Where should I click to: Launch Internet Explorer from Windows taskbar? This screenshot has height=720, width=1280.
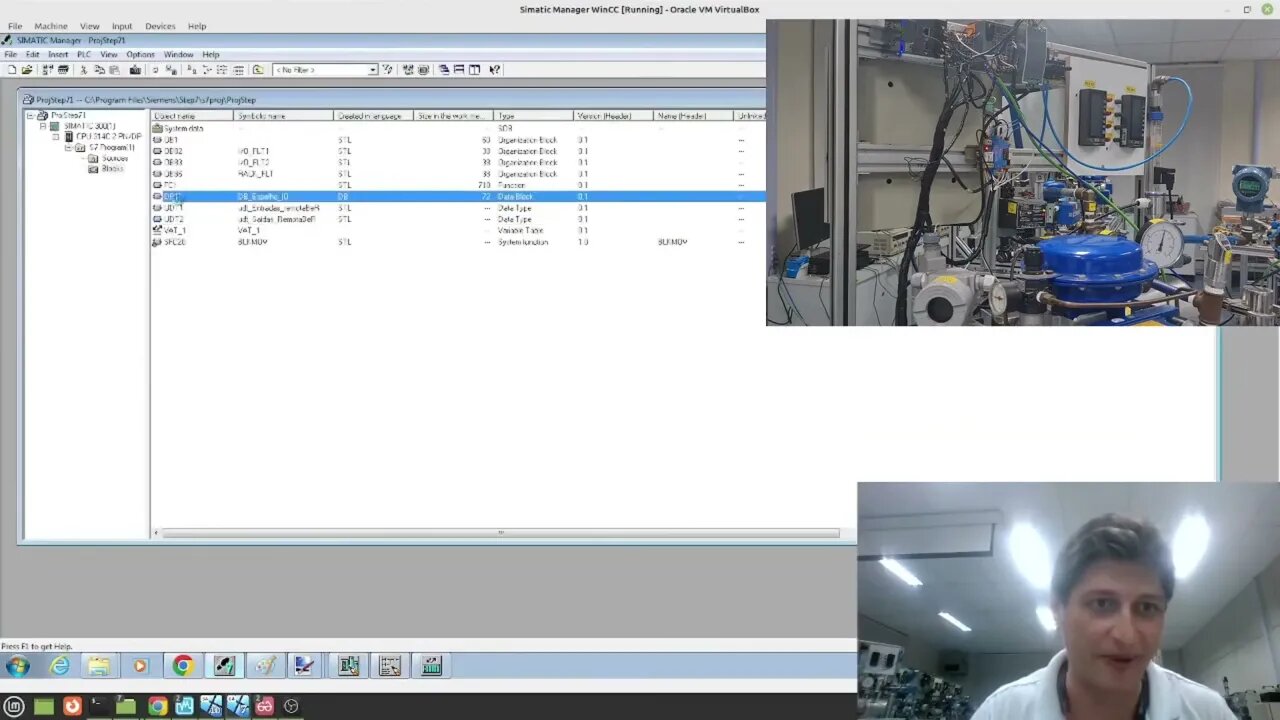click(x=60, y=666)
